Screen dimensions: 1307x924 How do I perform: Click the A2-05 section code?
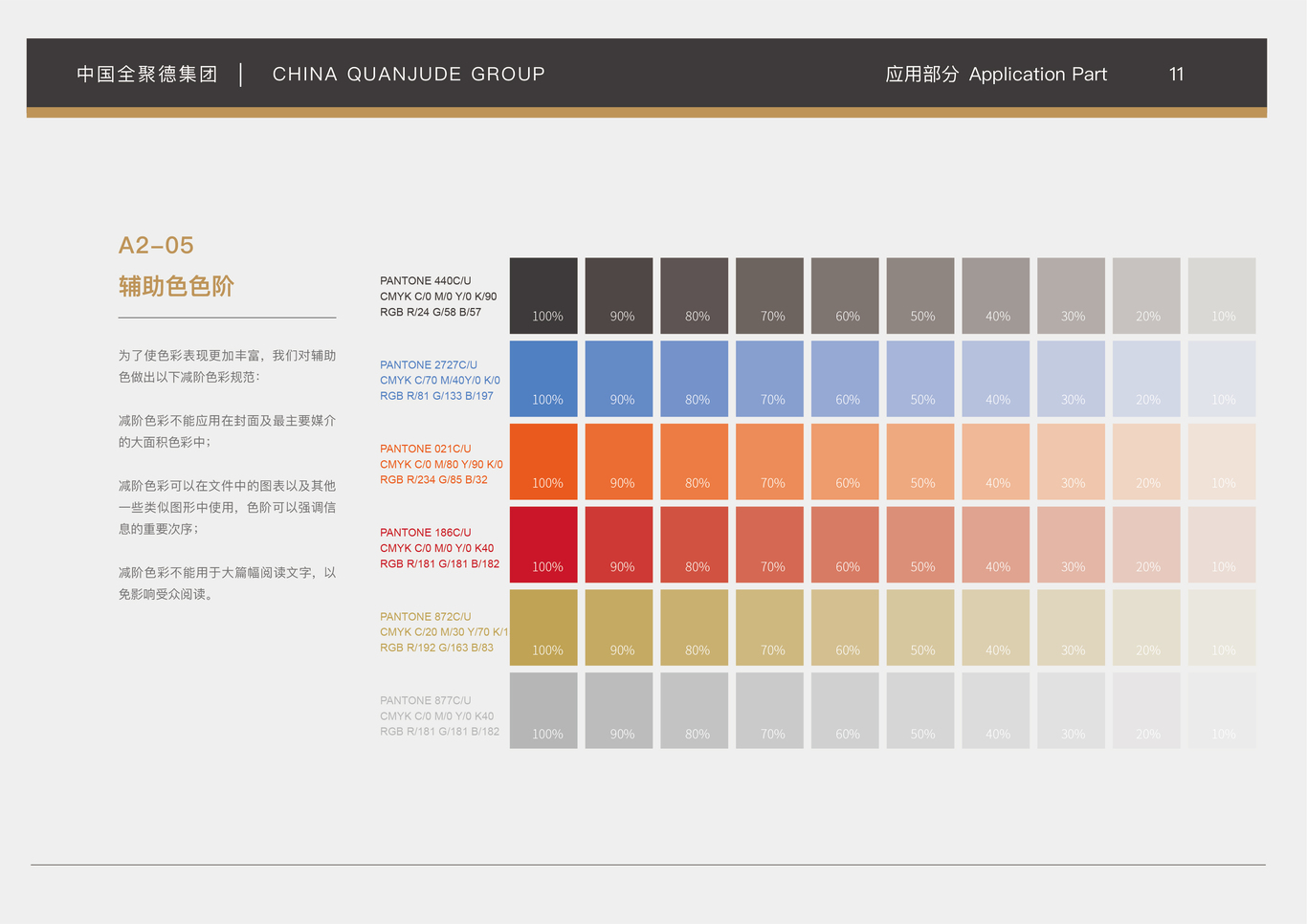pyautogui.click(x=156, y=246)
